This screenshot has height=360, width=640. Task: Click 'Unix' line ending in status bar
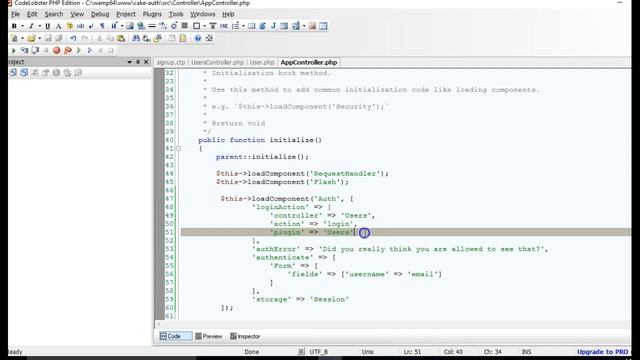(367, 352)
